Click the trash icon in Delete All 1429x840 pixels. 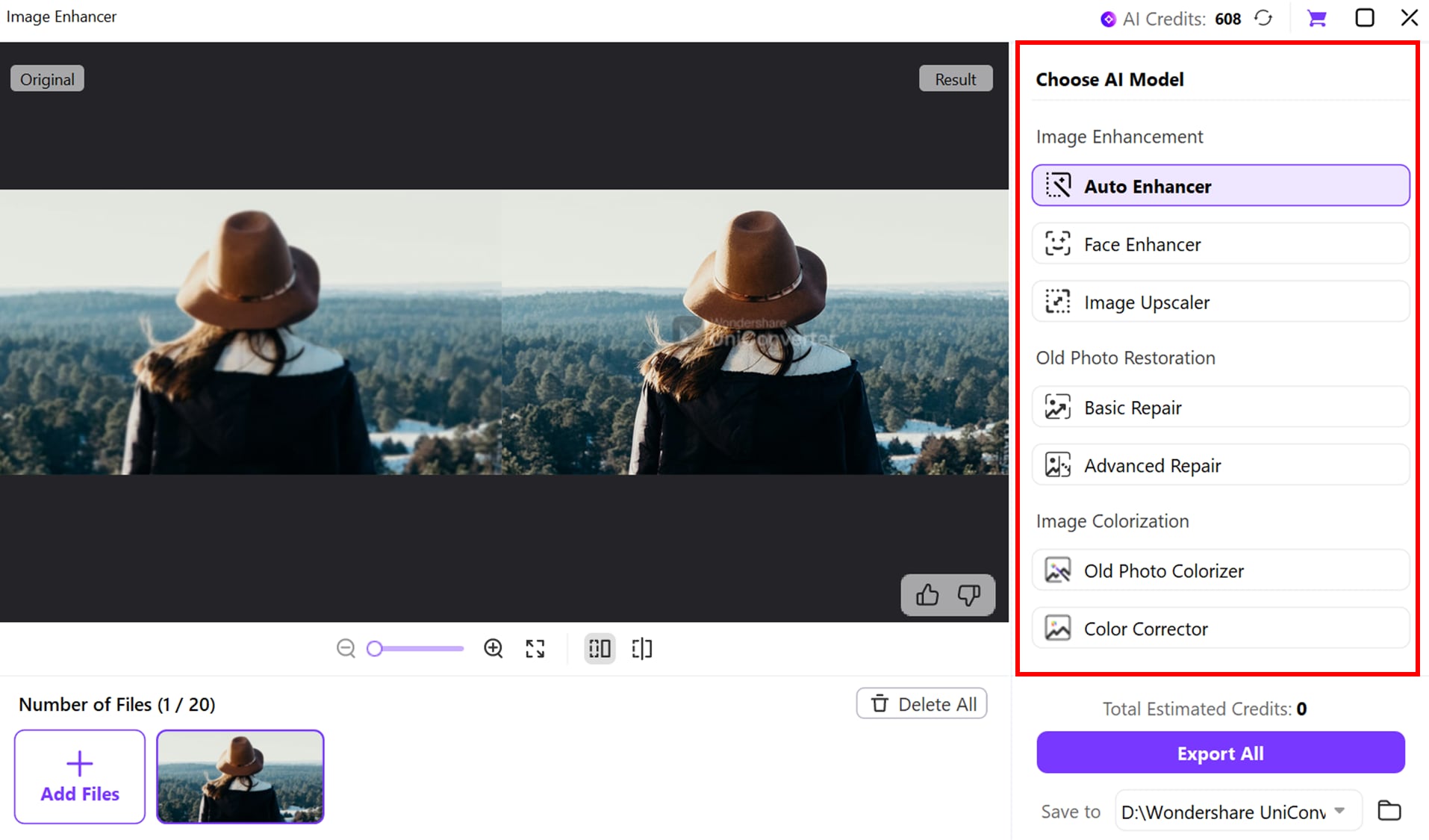(880, 703)
